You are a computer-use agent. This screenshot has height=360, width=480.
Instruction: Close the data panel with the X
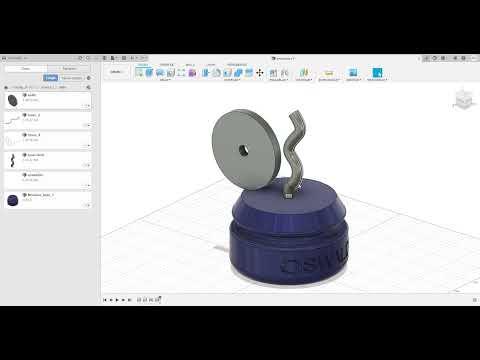click(x=96, y=58)
